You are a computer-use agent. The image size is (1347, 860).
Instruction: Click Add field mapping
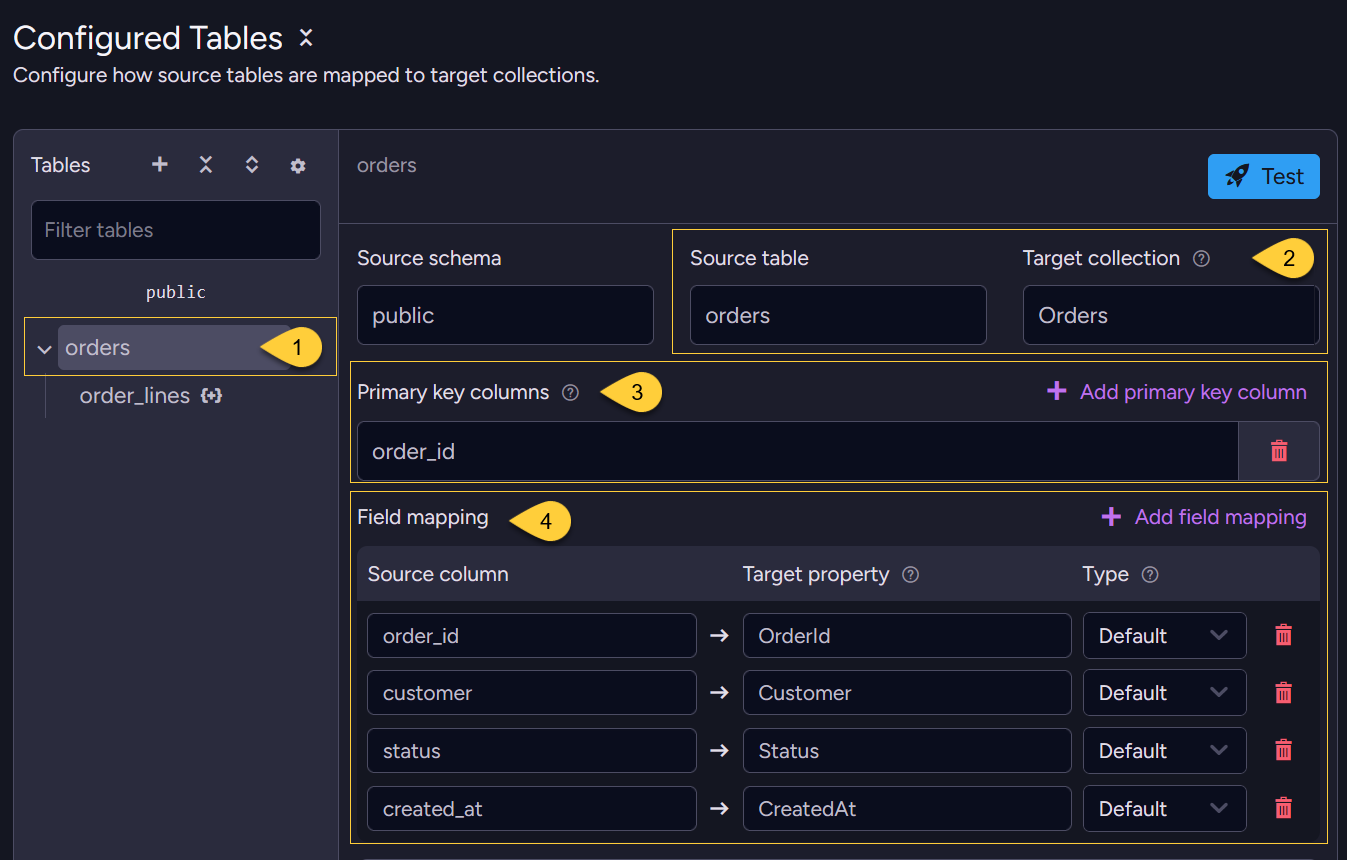pos(1204,517)
